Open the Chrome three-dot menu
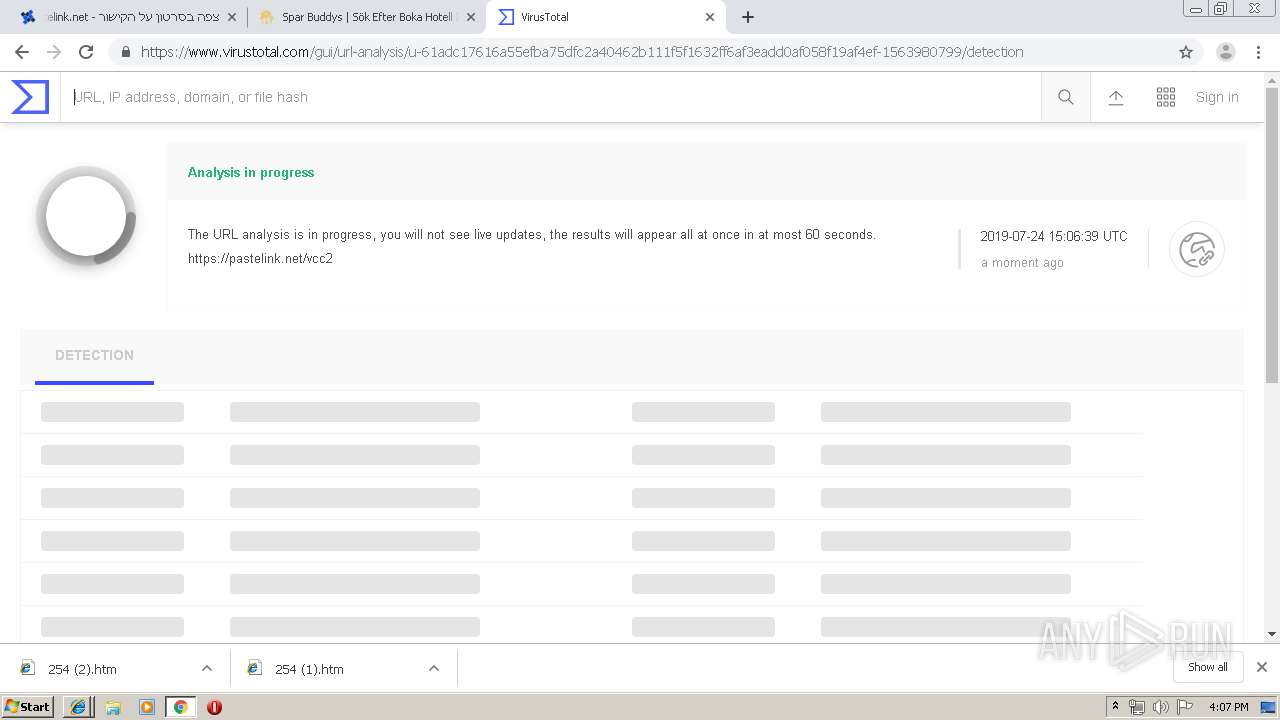The width and height of the screenshot is (1280, 720). [x=1258, y=52]
